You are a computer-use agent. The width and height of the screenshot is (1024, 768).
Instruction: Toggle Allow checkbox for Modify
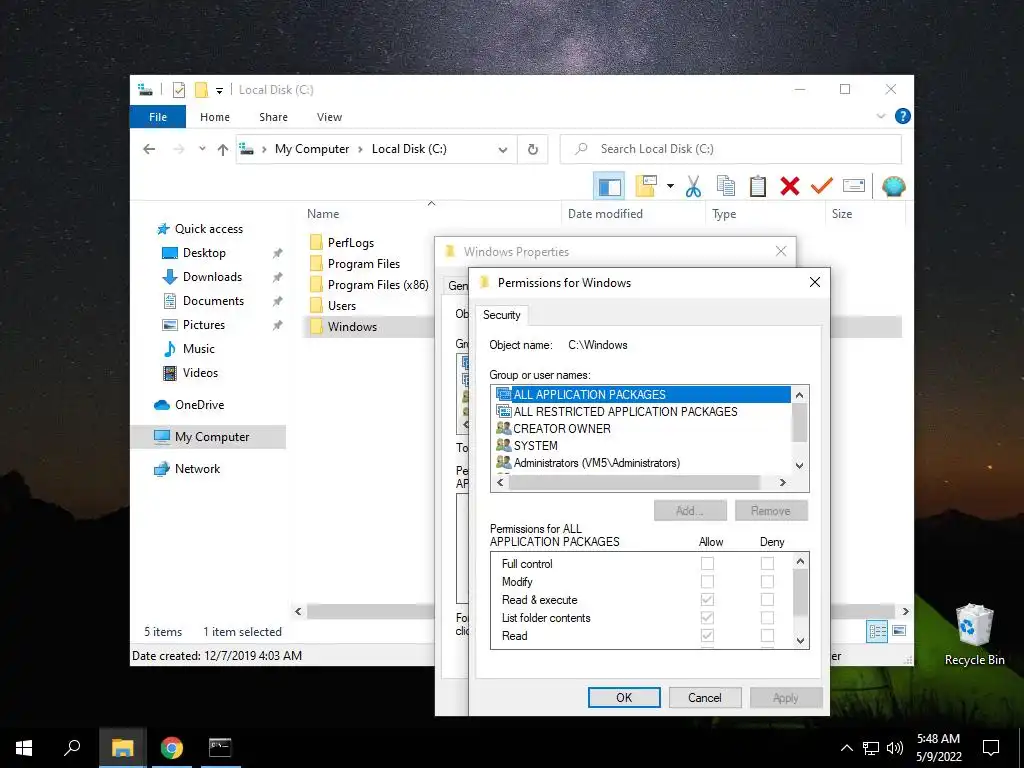707,581
